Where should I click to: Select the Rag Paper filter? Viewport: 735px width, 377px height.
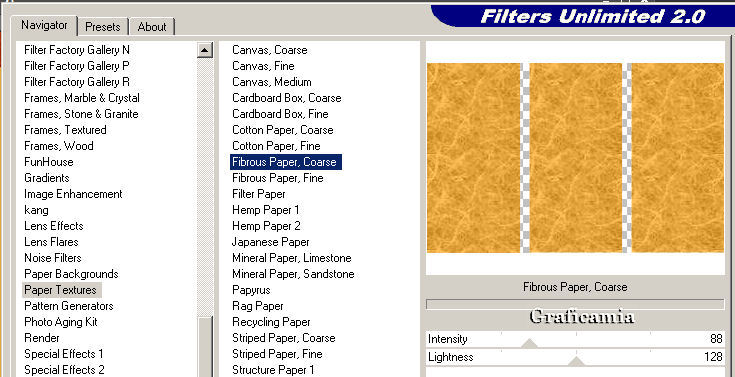click(x=257, y=305)
